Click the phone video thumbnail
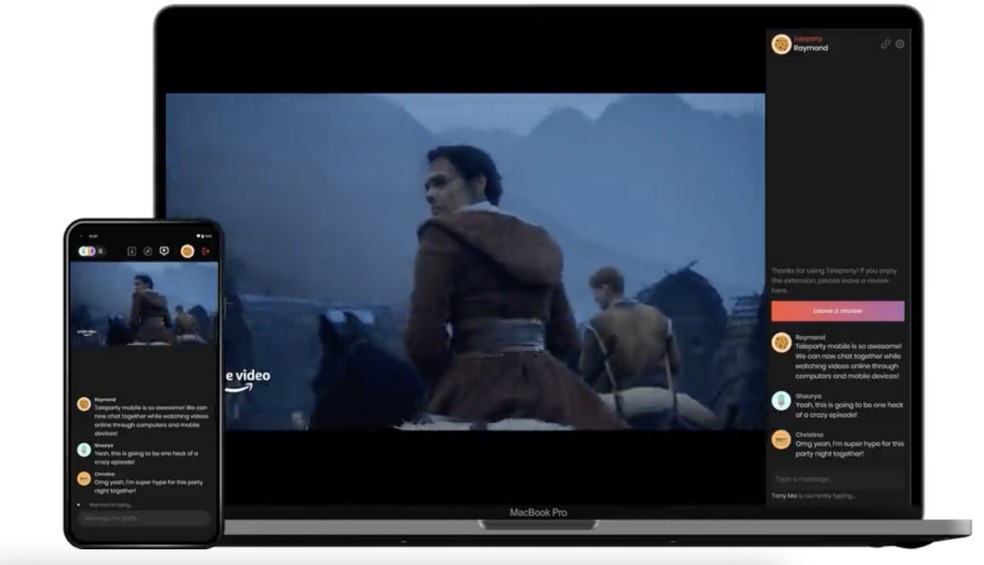 (144, 304)
